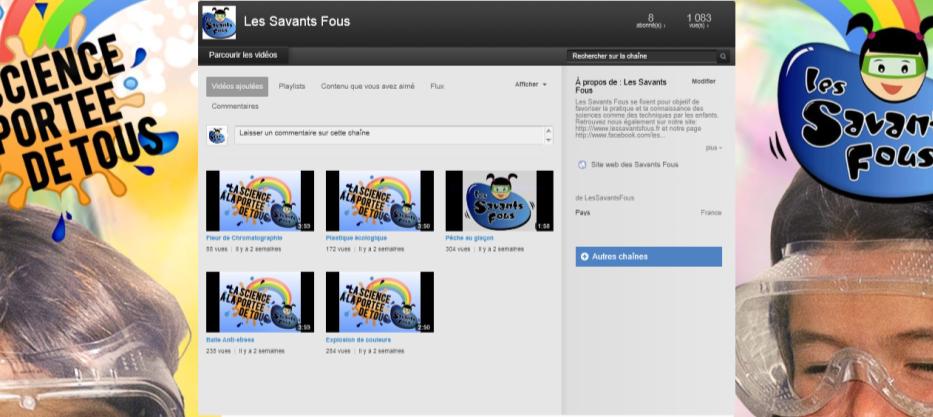933x417 pixels.
Task: Open the abonné(s) subscriber count
Action: pyautogui.click(x=650, y=21)
